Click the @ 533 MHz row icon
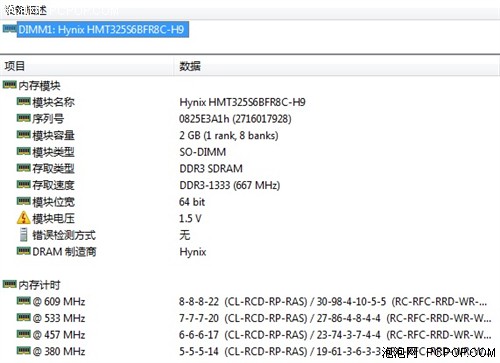This screenshot has height=363, width=500. point(24,317)
